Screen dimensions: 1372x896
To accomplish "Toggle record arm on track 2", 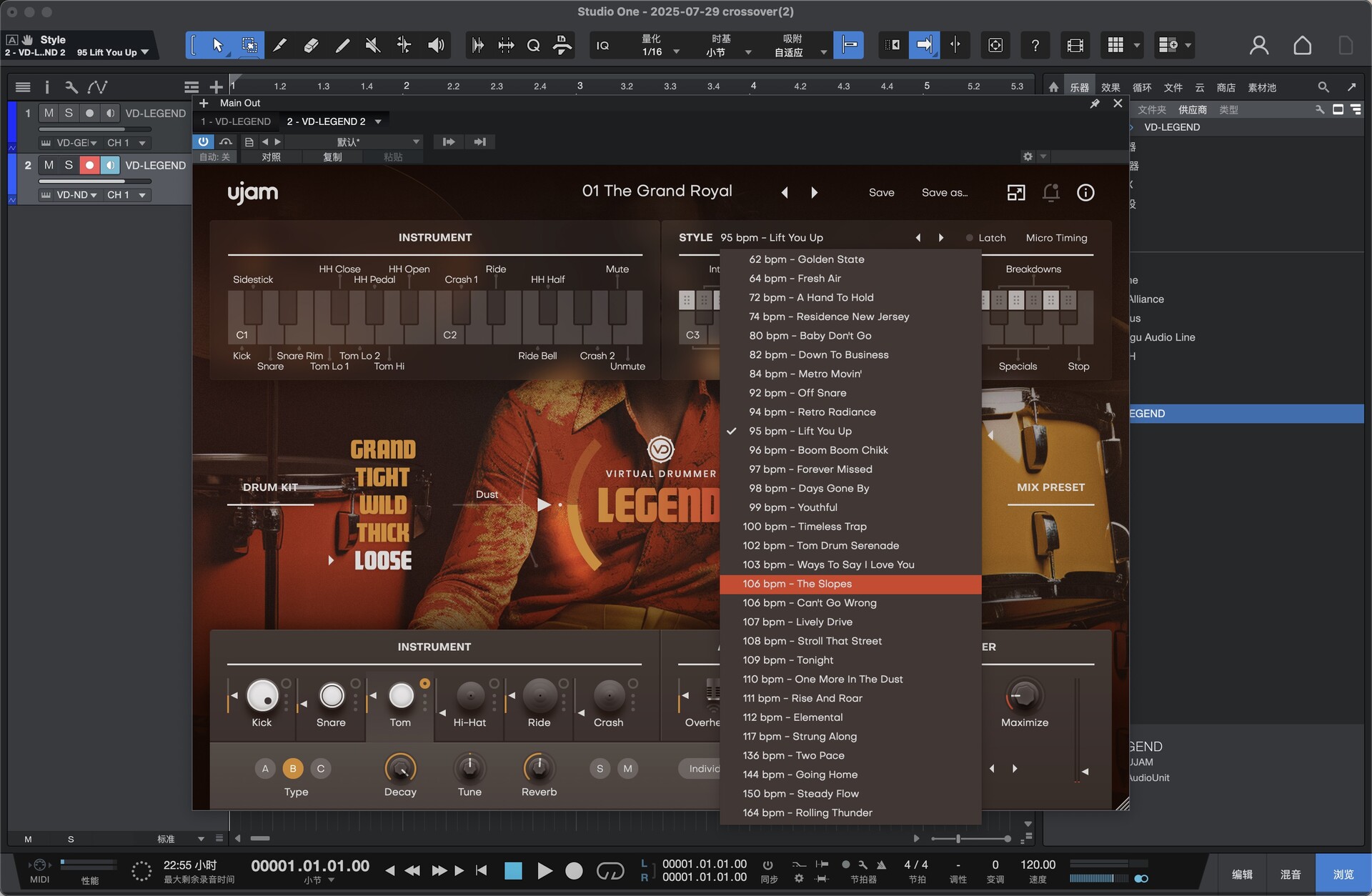I will [x=89, y=165].
